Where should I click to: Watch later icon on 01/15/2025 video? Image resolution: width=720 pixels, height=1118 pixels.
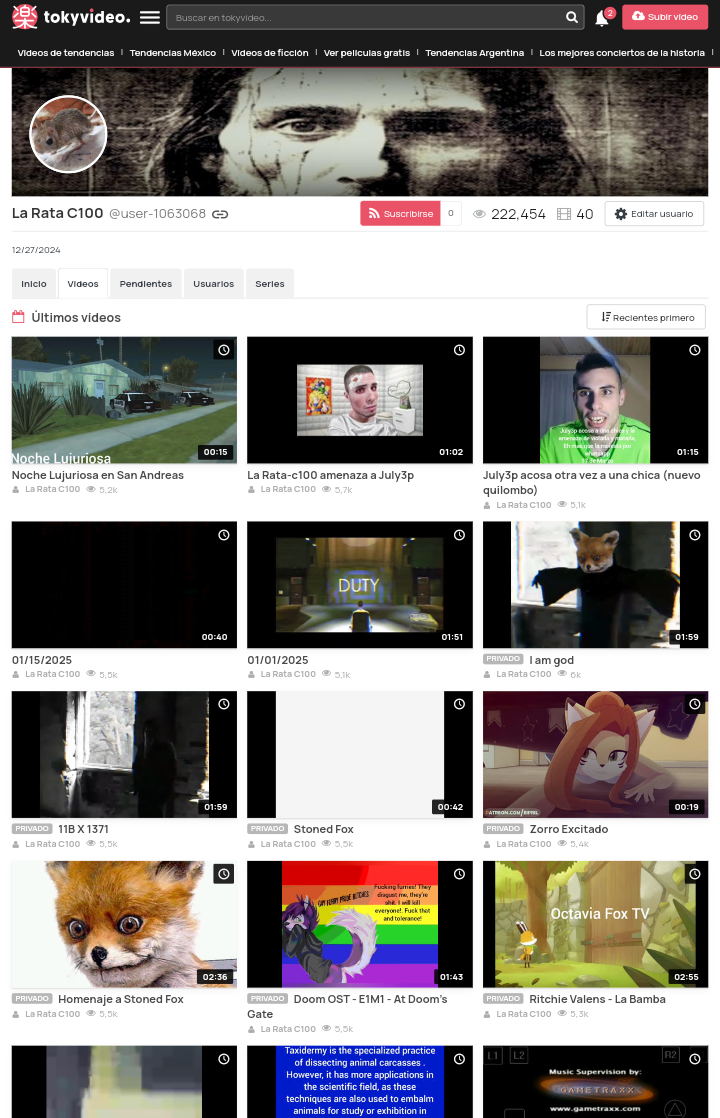point(224,535)
